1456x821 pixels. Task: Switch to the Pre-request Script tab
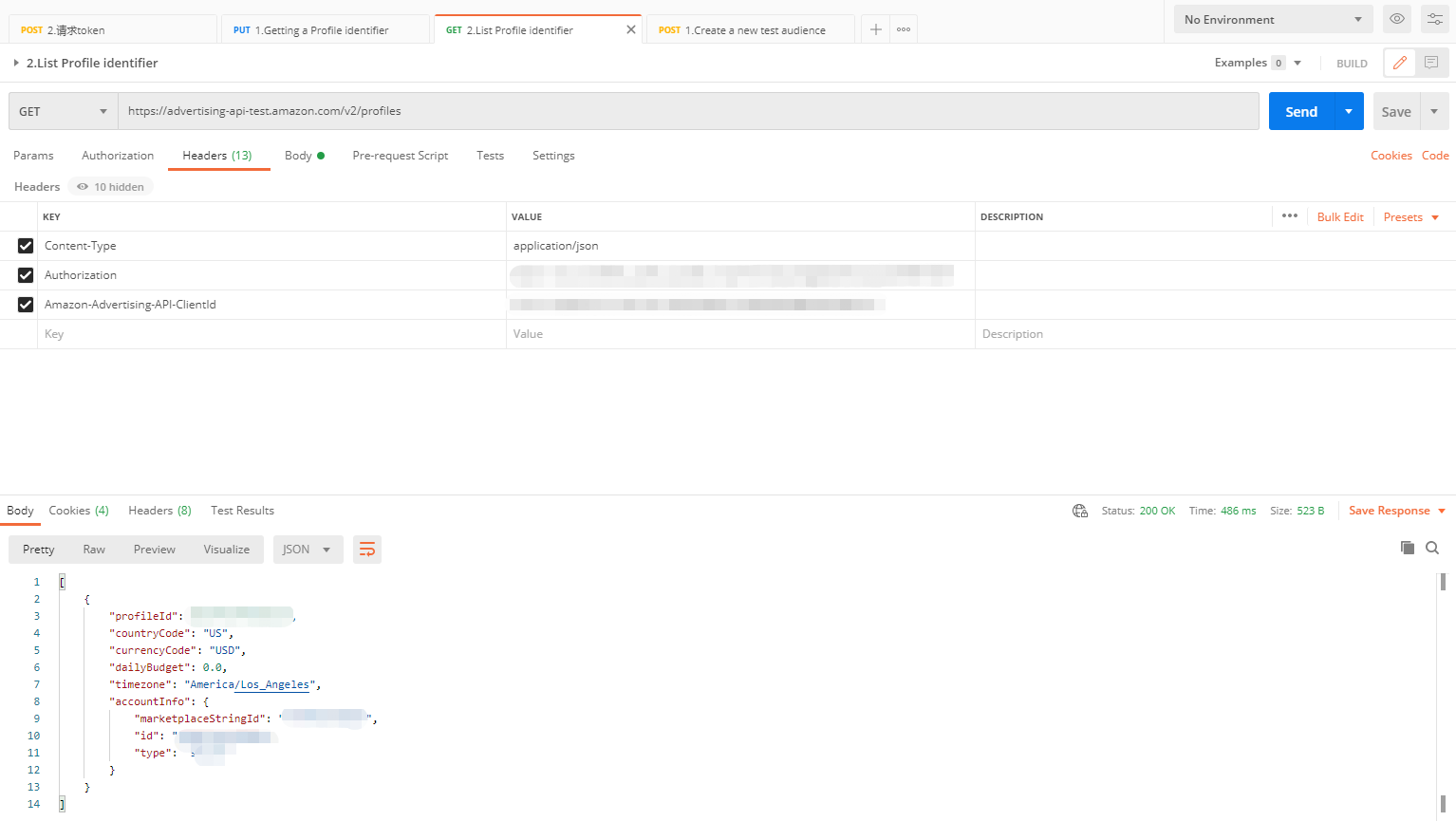pyautogui.click(x=400, y=155)
